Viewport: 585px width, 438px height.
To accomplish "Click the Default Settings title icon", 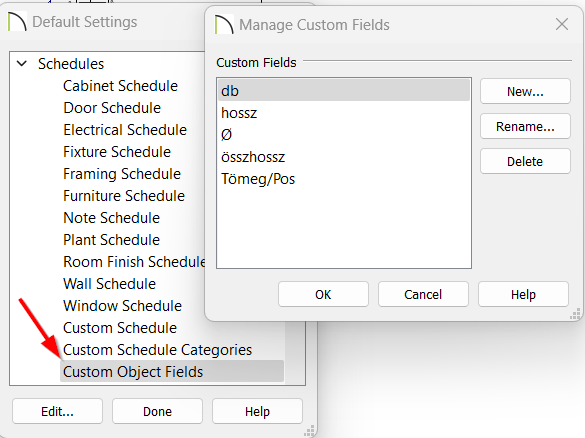I will [x=17, y=21].
